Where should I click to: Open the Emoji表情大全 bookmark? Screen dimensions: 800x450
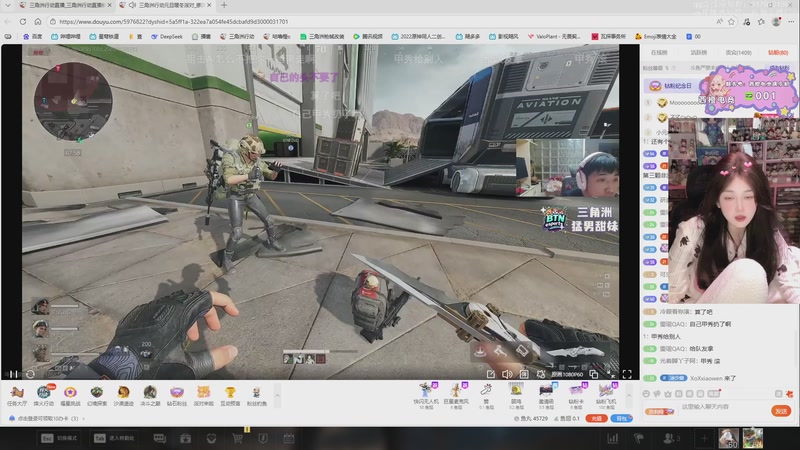[x=656, y=37]
